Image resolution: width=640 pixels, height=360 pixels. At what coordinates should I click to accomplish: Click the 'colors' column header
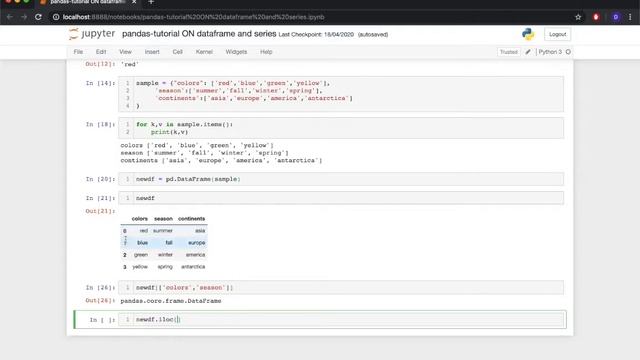tap(140, 219)
